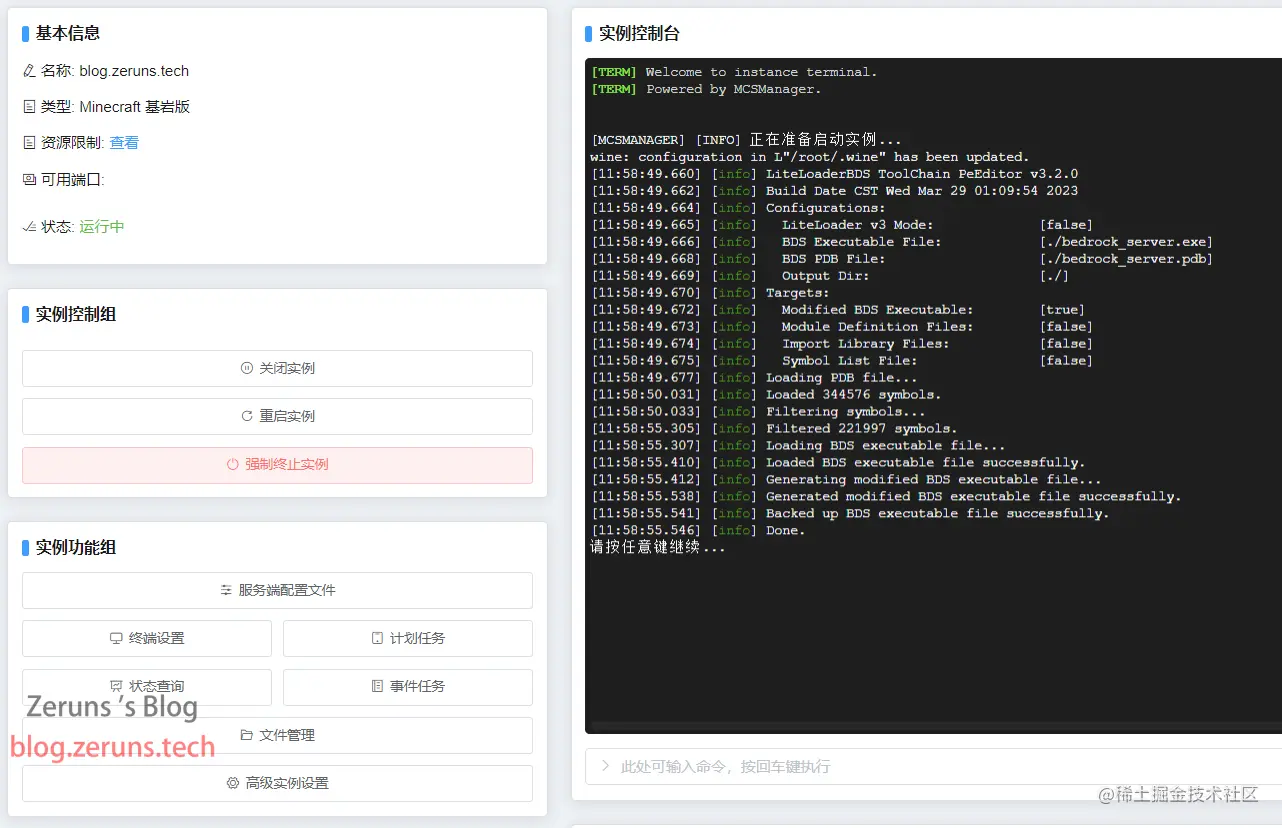
Task: Click the wine configuration updated line
Action: point(810,157)
